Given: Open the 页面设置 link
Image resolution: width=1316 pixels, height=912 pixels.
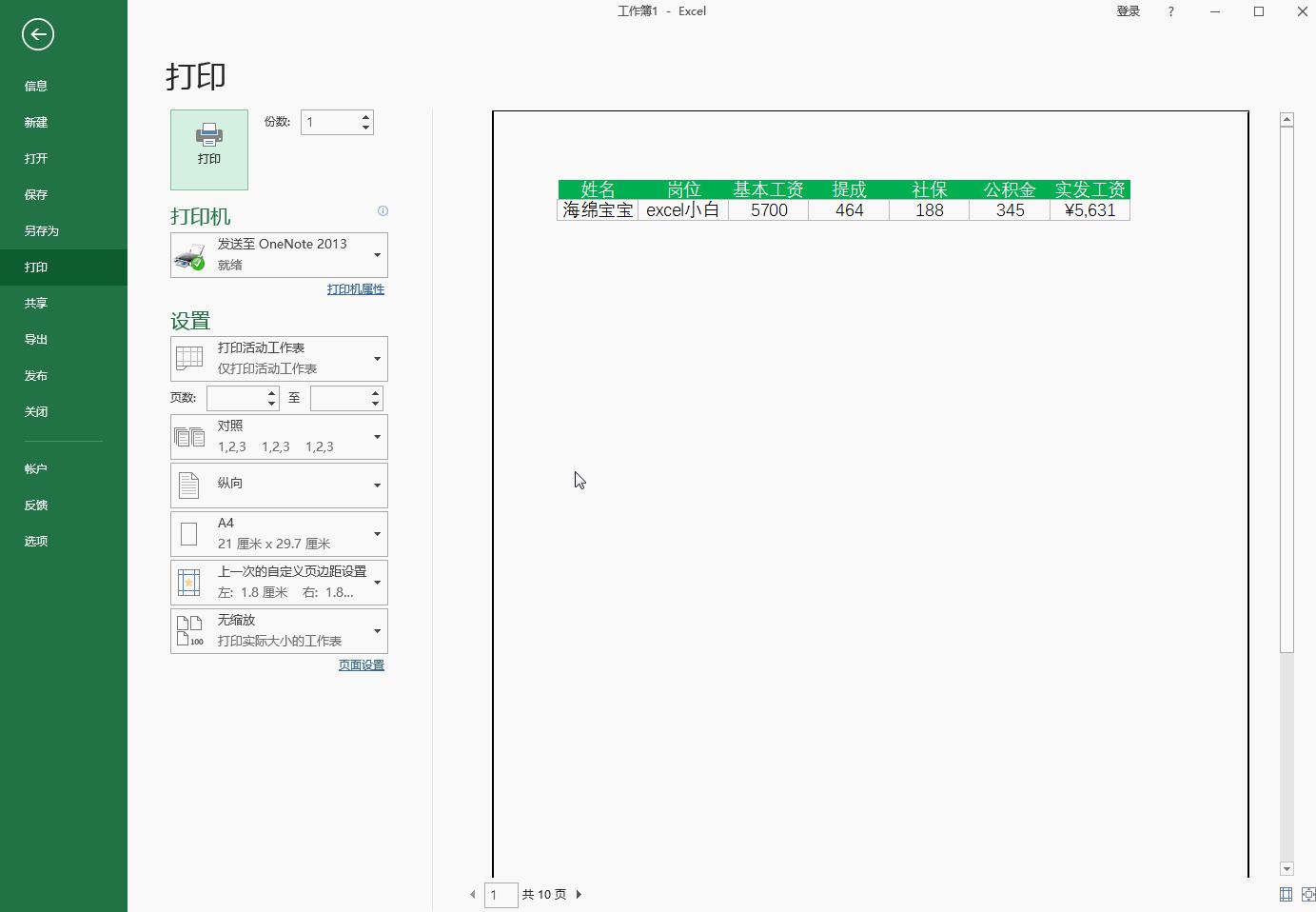Looking at the screenshot, I should 362,665.
